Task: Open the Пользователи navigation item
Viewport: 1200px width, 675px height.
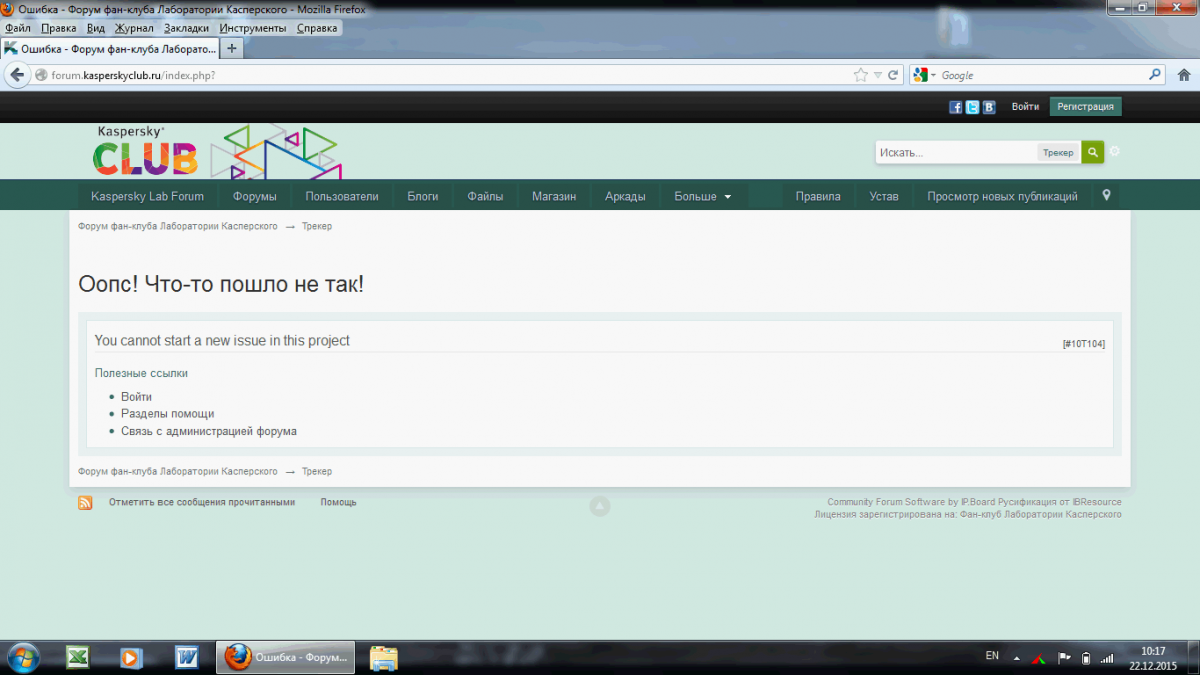Action: pyautogui.click(x=342, y=196)
